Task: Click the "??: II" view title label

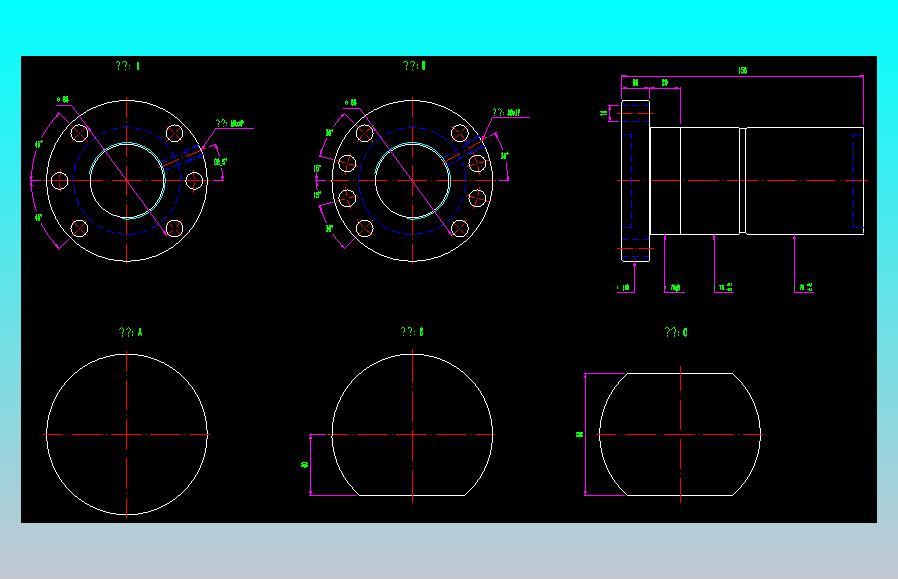Action: coord(414,66)
